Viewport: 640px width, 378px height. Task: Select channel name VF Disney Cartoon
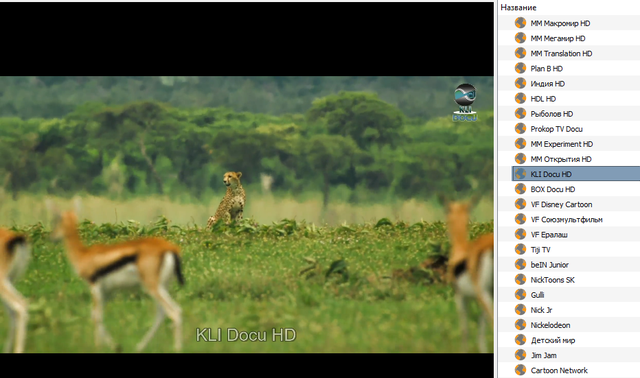point(562,205)
